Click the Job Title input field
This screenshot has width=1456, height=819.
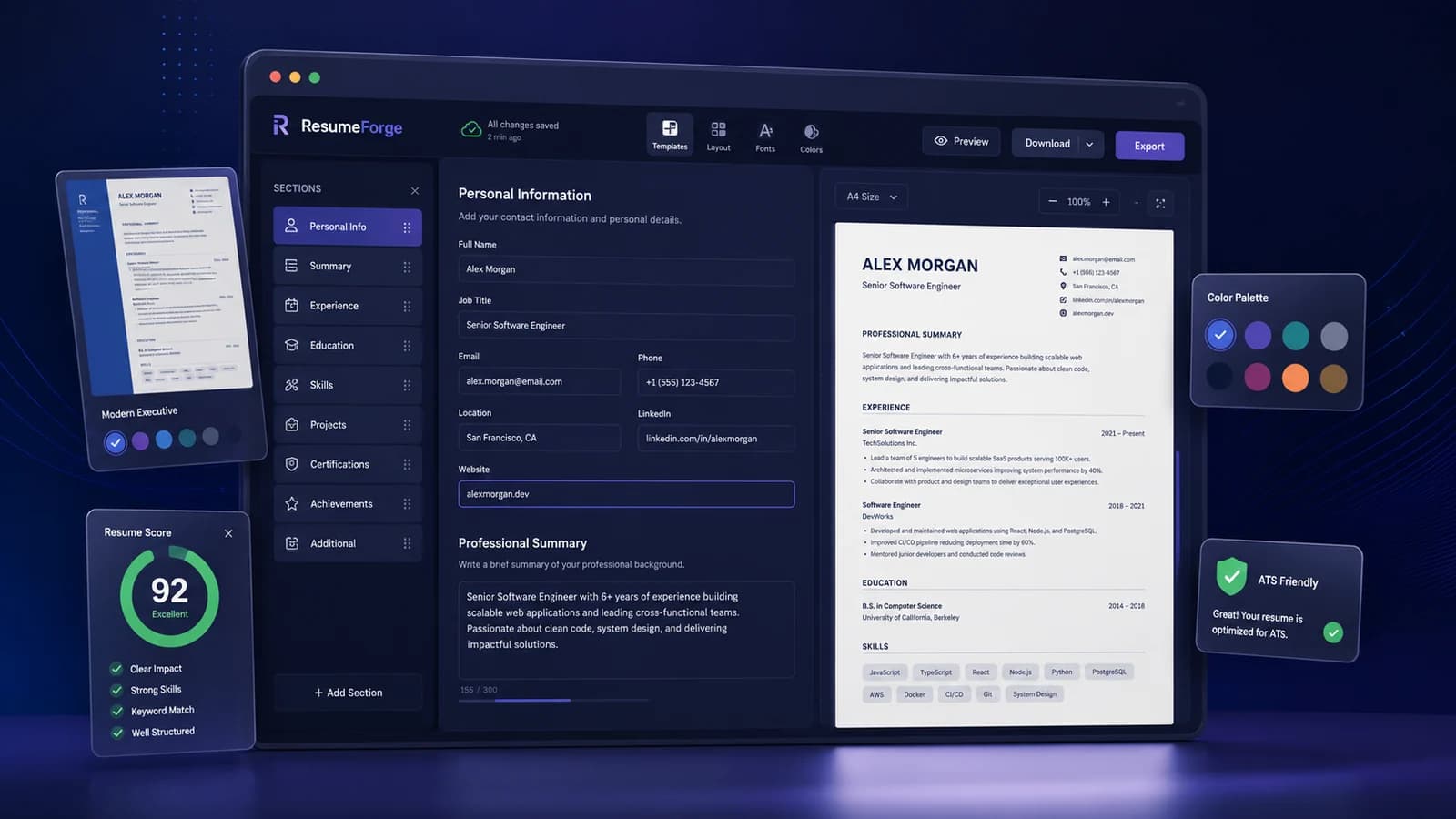[626, 326]
